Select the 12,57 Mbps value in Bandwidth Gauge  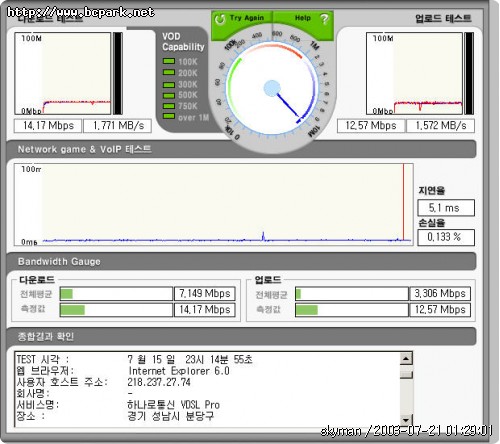tap(440, 310)
